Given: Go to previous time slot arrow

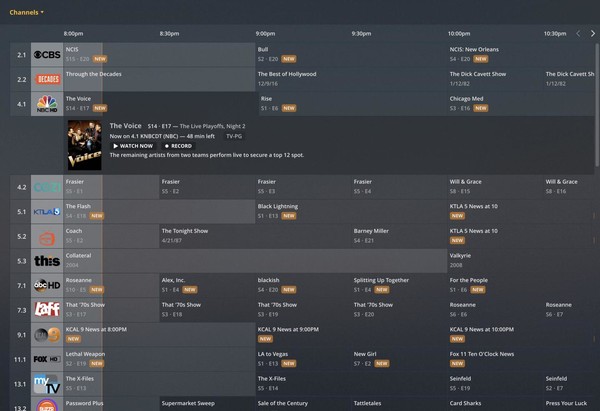Looking at the screenshot, I should coord(578,34).
